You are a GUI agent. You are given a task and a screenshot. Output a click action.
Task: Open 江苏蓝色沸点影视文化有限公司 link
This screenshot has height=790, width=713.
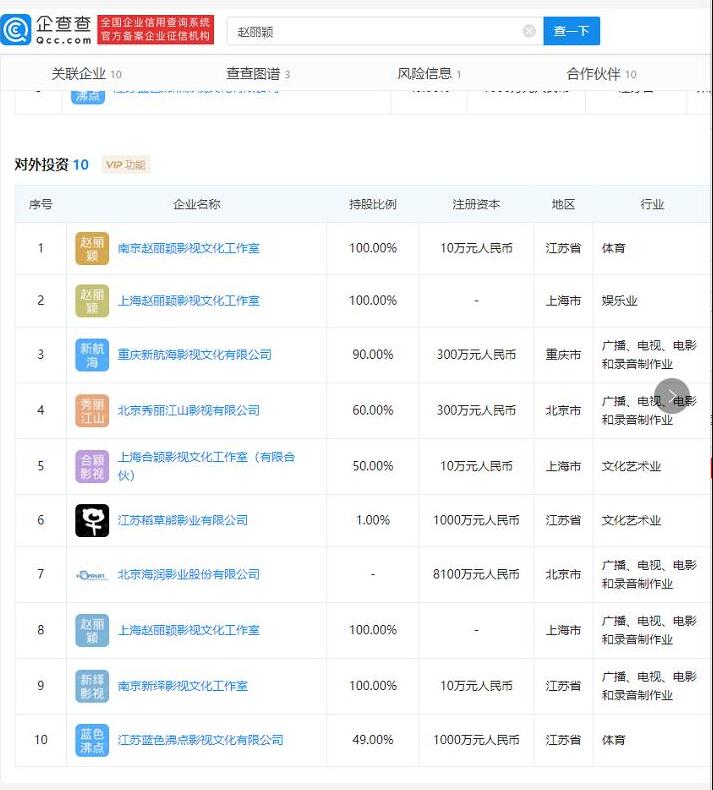click(x=201, y=740)
